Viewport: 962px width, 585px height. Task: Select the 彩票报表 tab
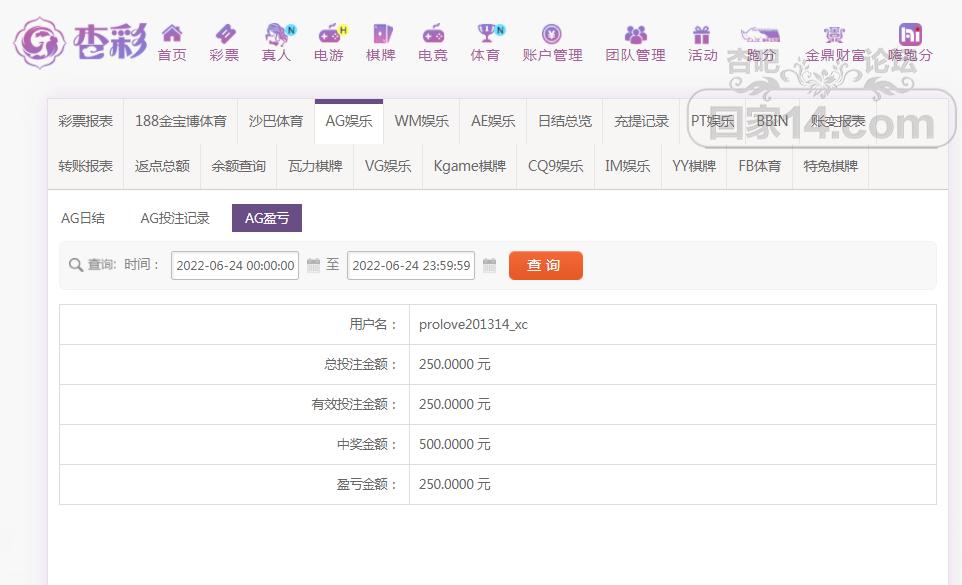click(85, 121)
